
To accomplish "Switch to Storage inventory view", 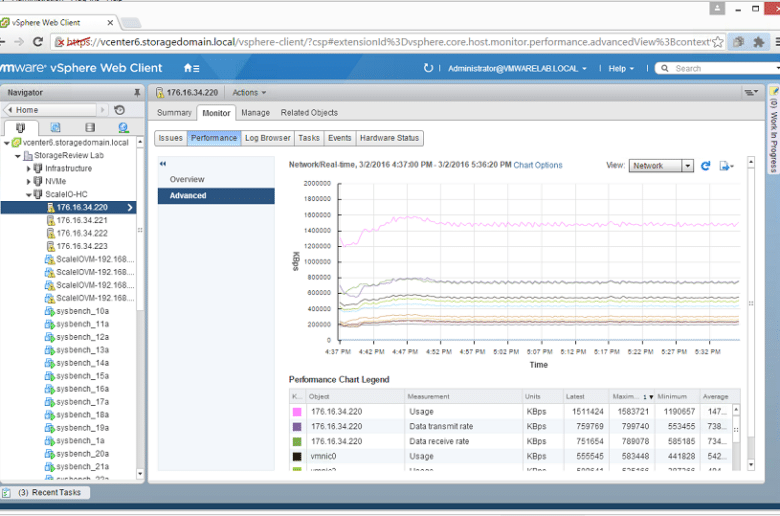I will pyautogui.click(x=90, y=127).
